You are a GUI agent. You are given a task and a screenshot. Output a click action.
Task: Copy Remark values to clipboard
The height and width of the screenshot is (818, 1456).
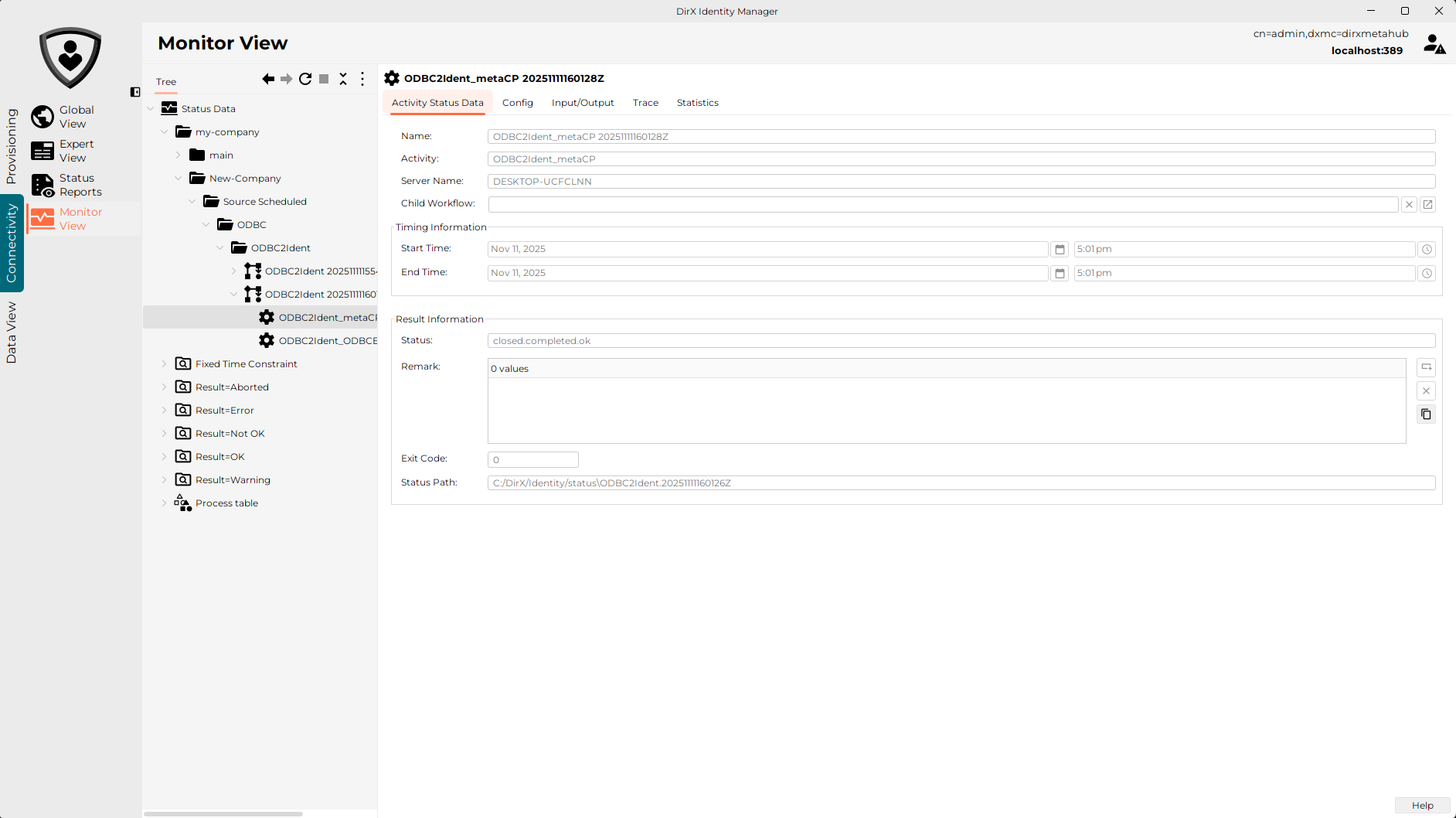tap(1427, 414)
